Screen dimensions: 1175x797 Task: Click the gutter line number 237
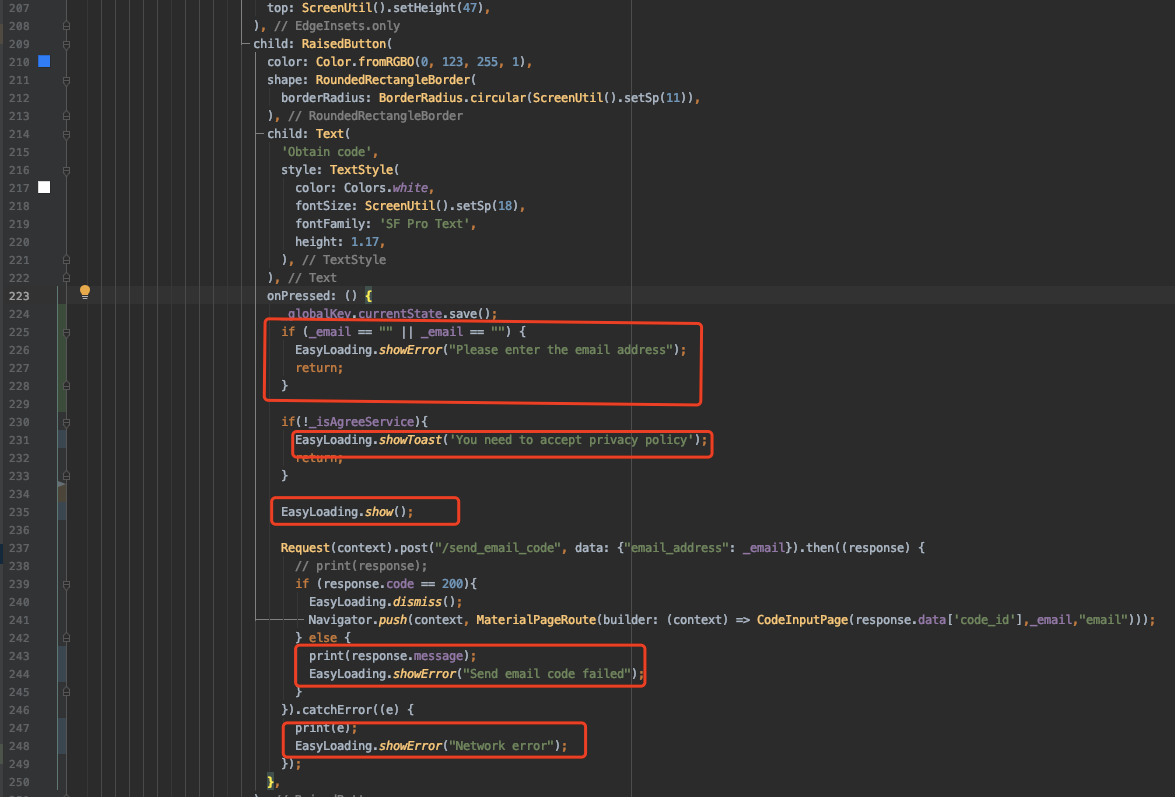pyautogui.click(x=19, y=548)
